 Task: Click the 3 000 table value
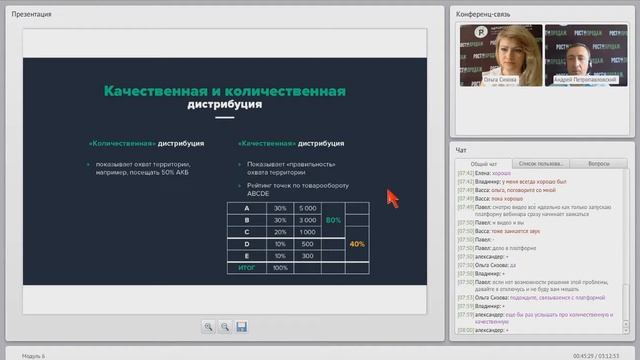click(307, 220)
